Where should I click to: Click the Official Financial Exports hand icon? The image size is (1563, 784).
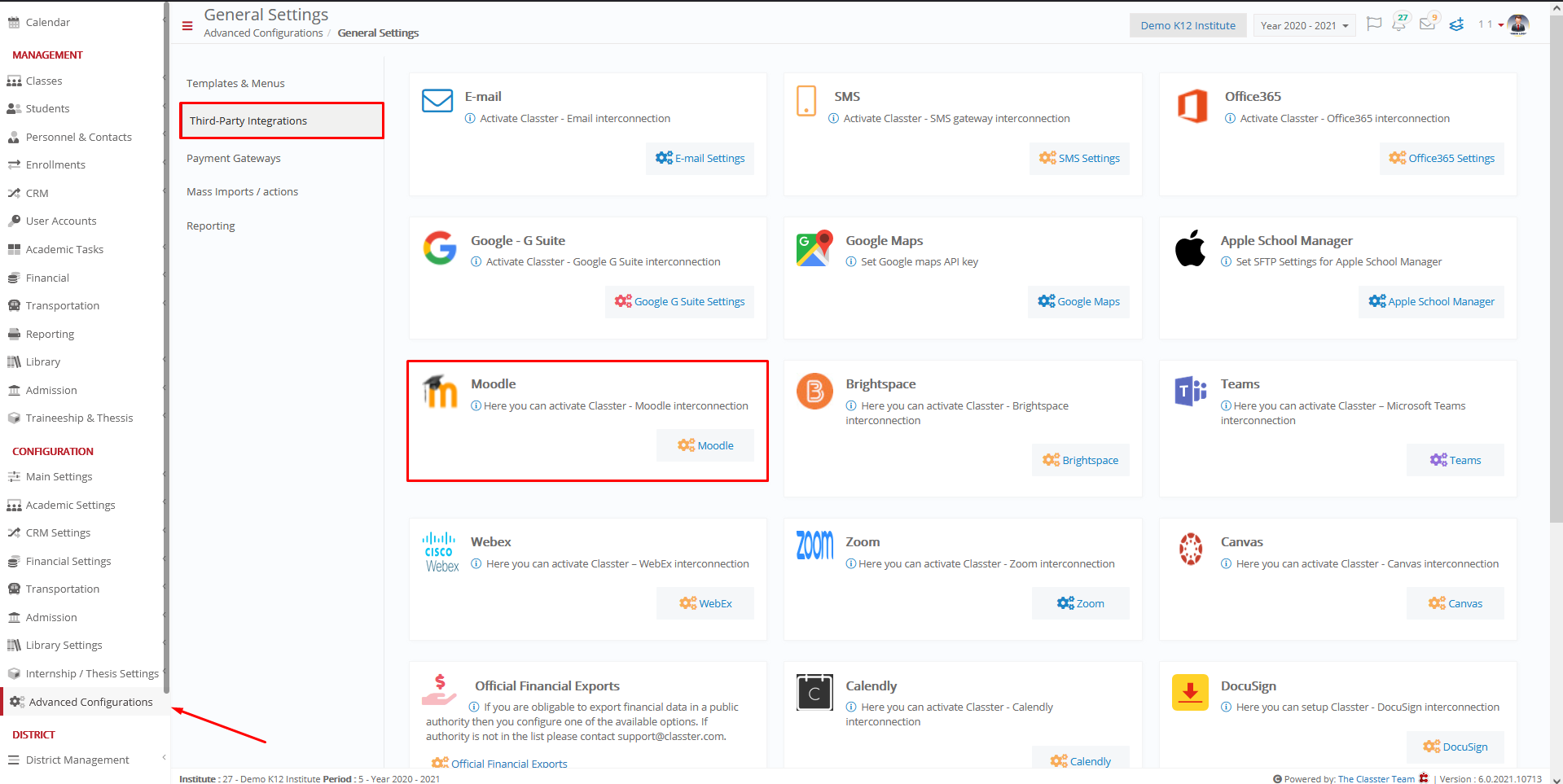pos(440,690)
